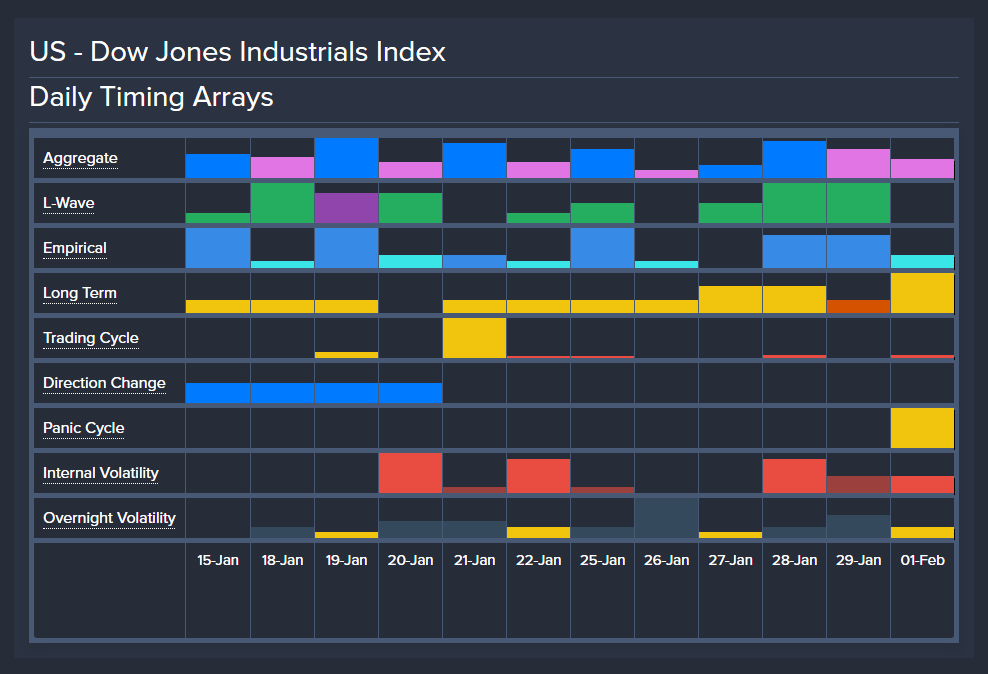This screenshot has height=674, width=988.
Task: Select the blue Aggregate bar on 28-Jan
Action: tap(795, 159)
